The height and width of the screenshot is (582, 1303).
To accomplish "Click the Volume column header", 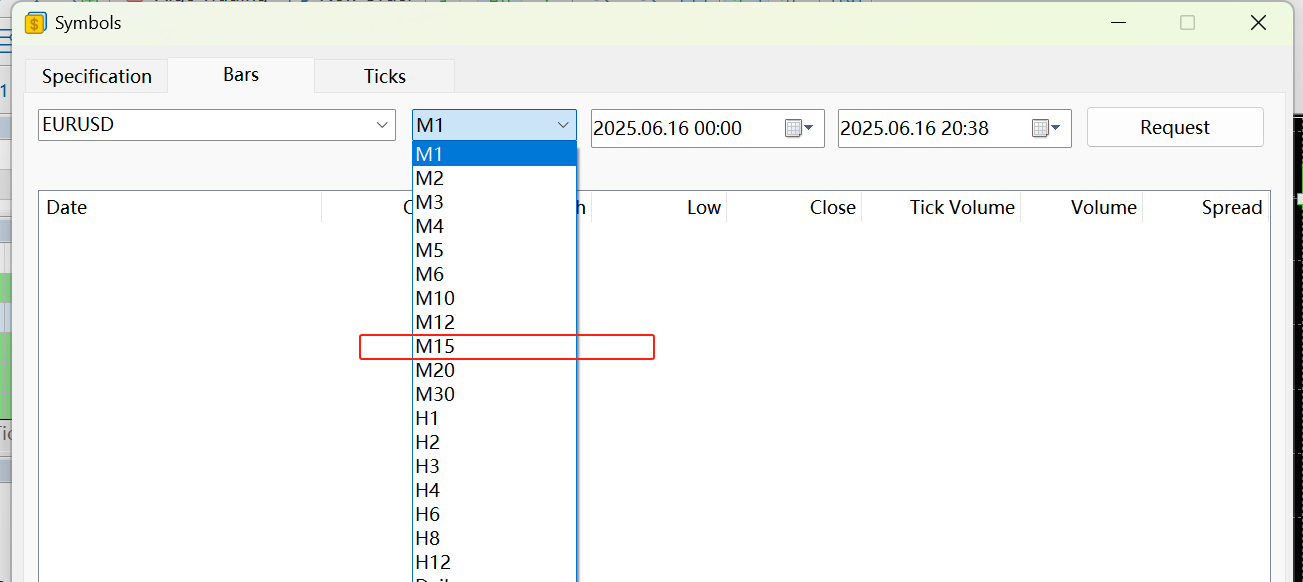I will 1082,208.
